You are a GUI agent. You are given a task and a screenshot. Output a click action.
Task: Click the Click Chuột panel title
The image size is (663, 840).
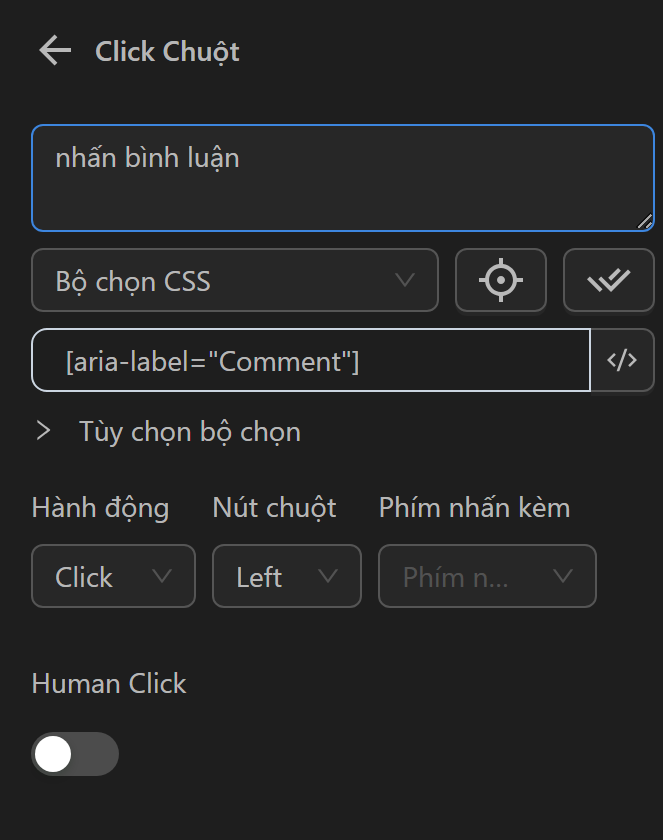click(x=167, y=52)
